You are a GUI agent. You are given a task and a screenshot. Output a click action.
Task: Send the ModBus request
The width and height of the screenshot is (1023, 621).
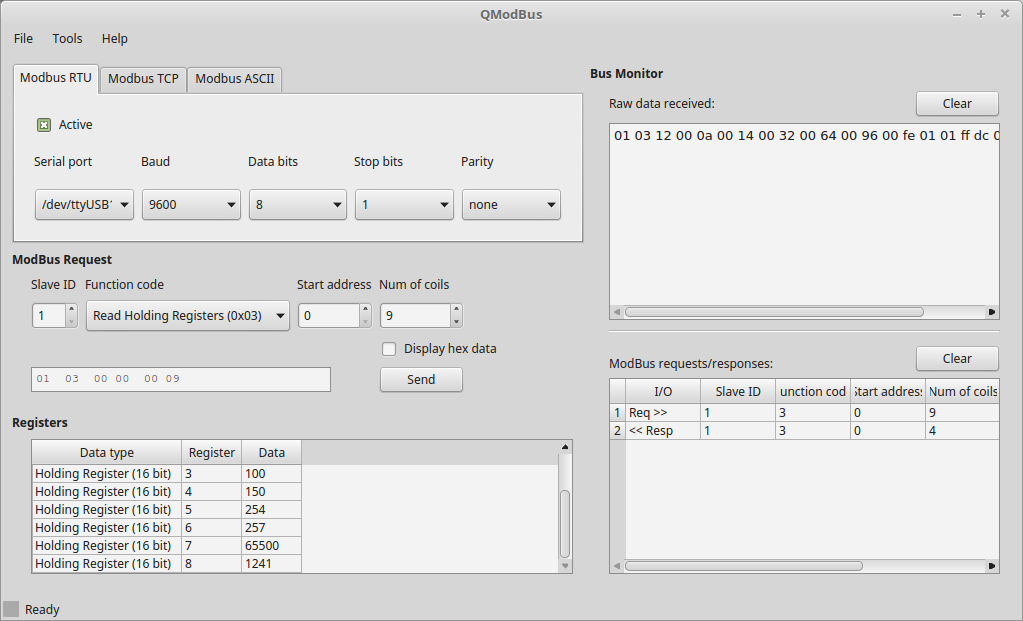pyautogui.click(x=421, y=380)
